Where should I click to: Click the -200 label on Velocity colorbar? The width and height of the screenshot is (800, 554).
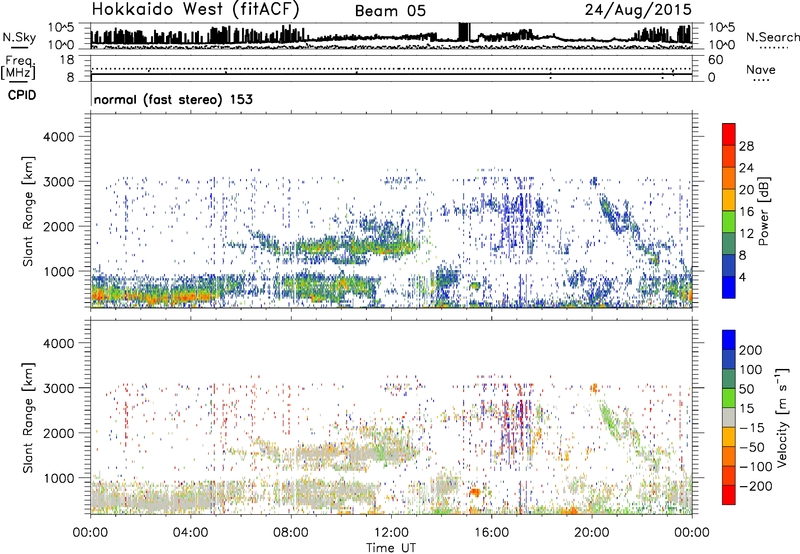(x=756, y=486)
